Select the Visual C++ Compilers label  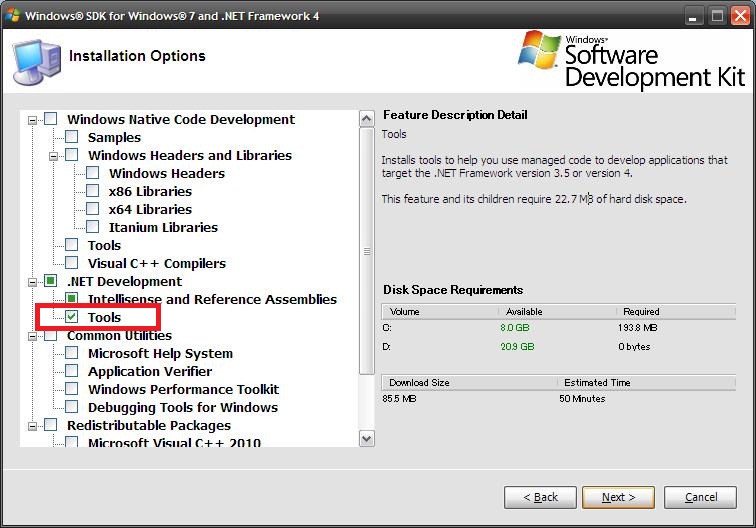pos(157,263)
